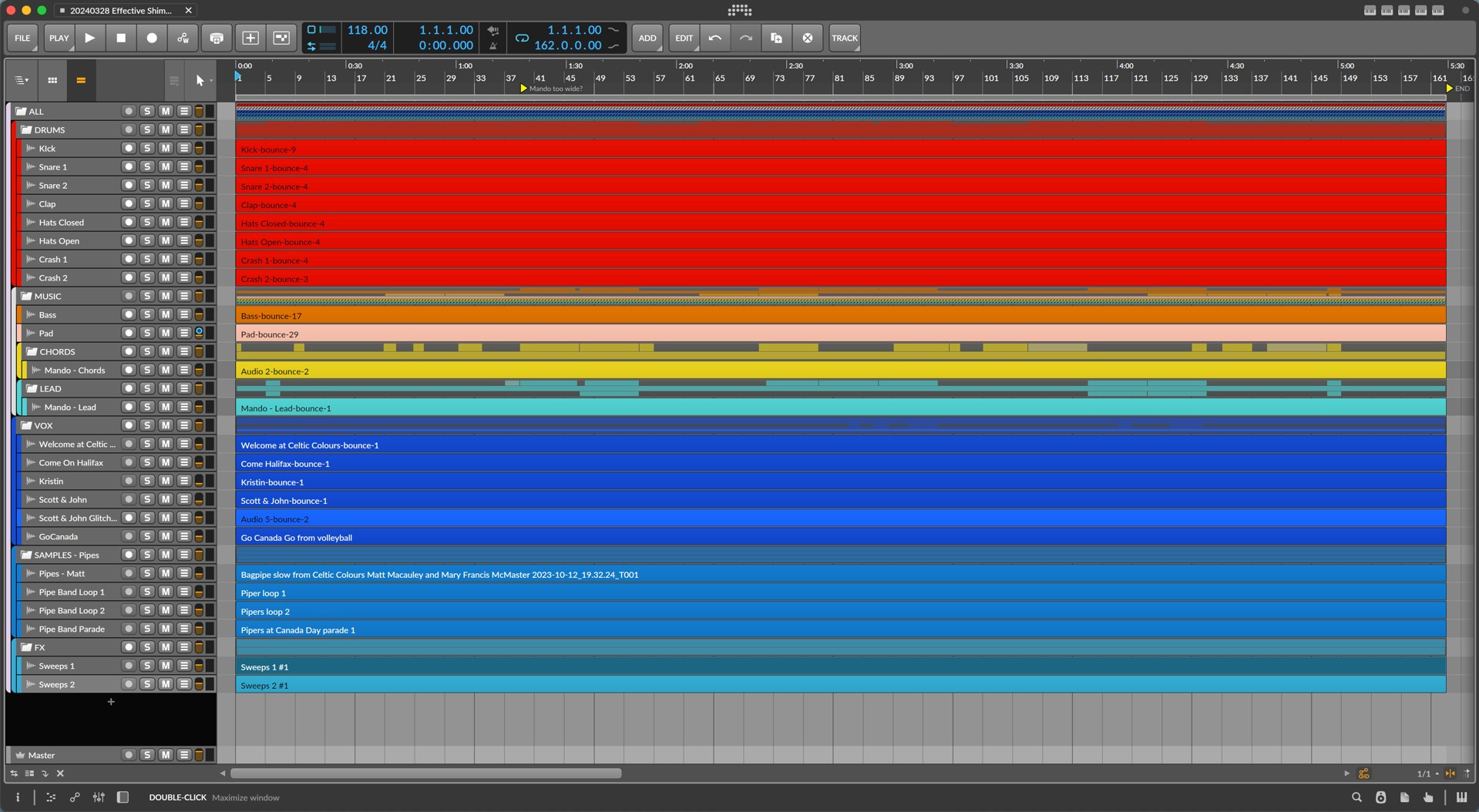Collapse the MUSIC group folder

[26, 297]
